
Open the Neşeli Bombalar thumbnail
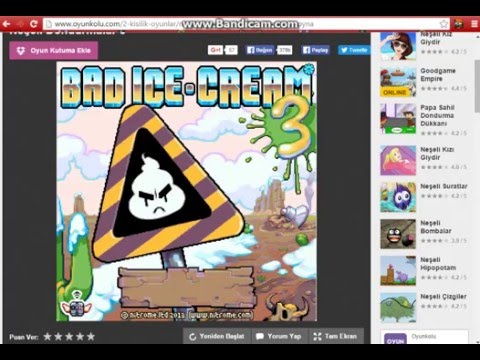[x=398, y=234]
